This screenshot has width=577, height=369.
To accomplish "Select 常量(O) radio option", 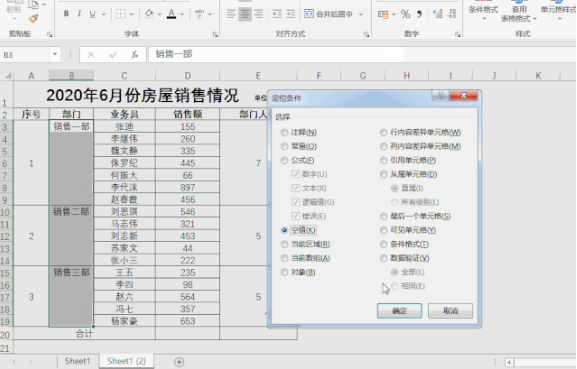I will (298, 146).
